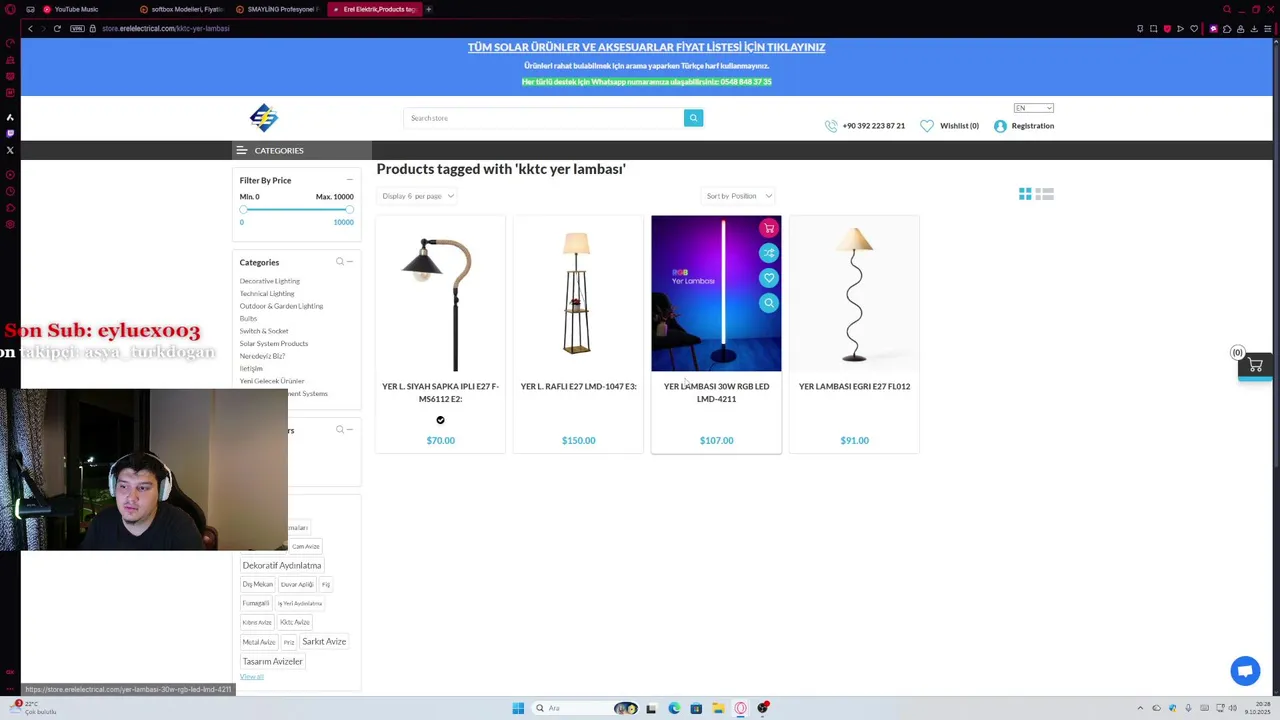The width and height of the screenshot is (1280, 720).
Task: Open the shelf floor lamp LMD-1047 thumbnail
Action: pyautogui.click(x=578, y=295)
